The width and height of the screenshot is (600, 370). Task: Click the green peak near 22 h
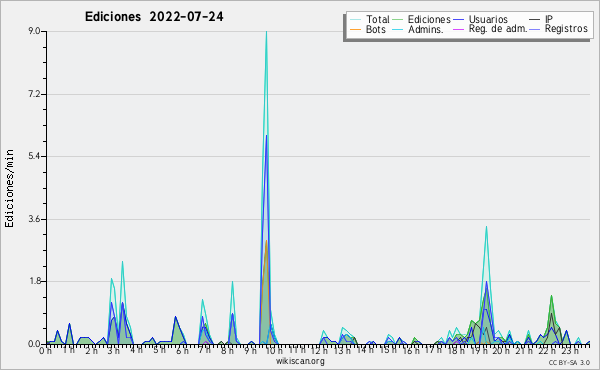click(551, 296)
